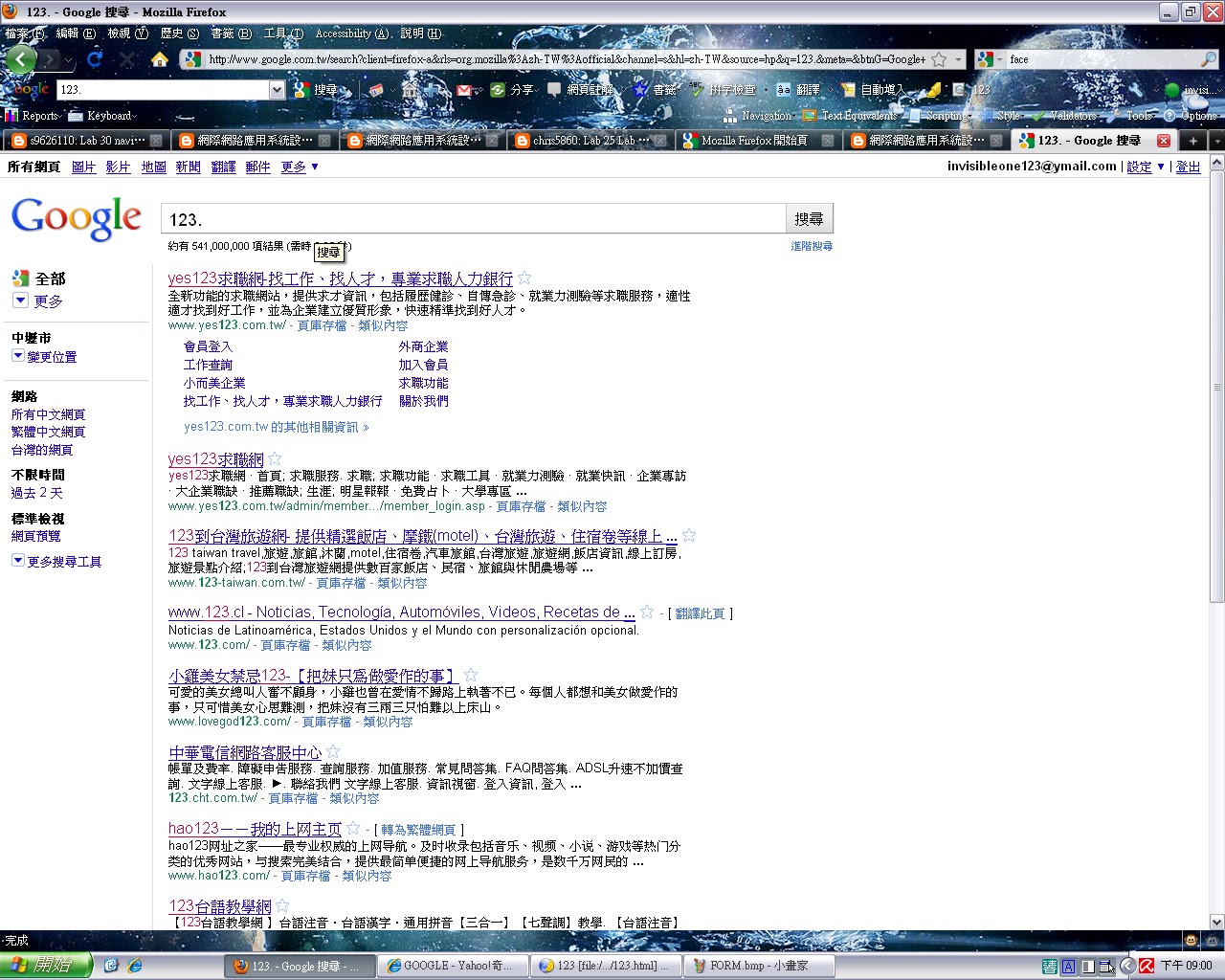Open the 進階搜尋 advanced search link
This screenshot has width=1225, height=980.
click(812, 246)
